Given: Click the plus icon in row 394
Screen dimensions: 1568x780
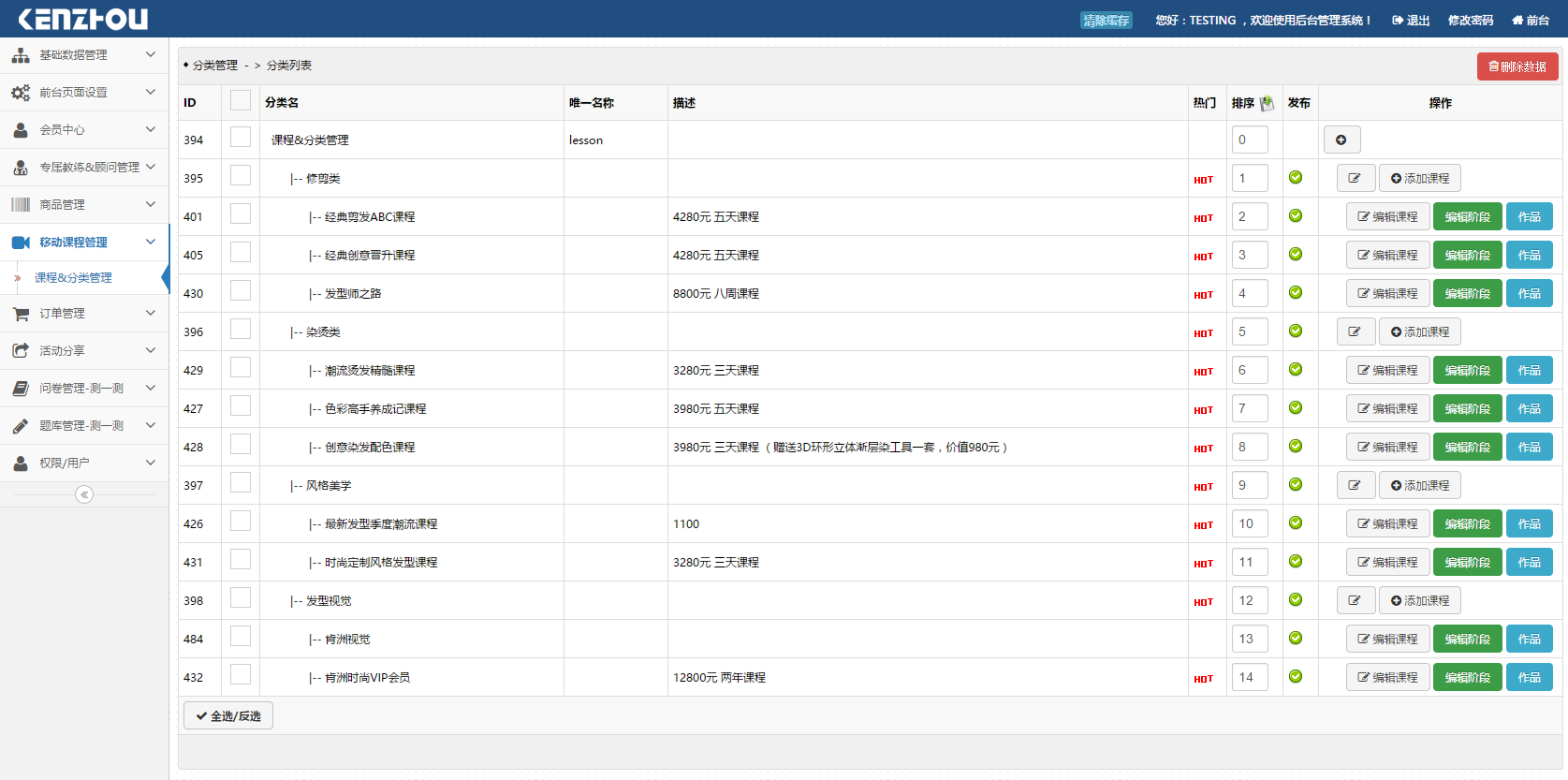Looking at the screenshot, I should [x=1341, y=140].
